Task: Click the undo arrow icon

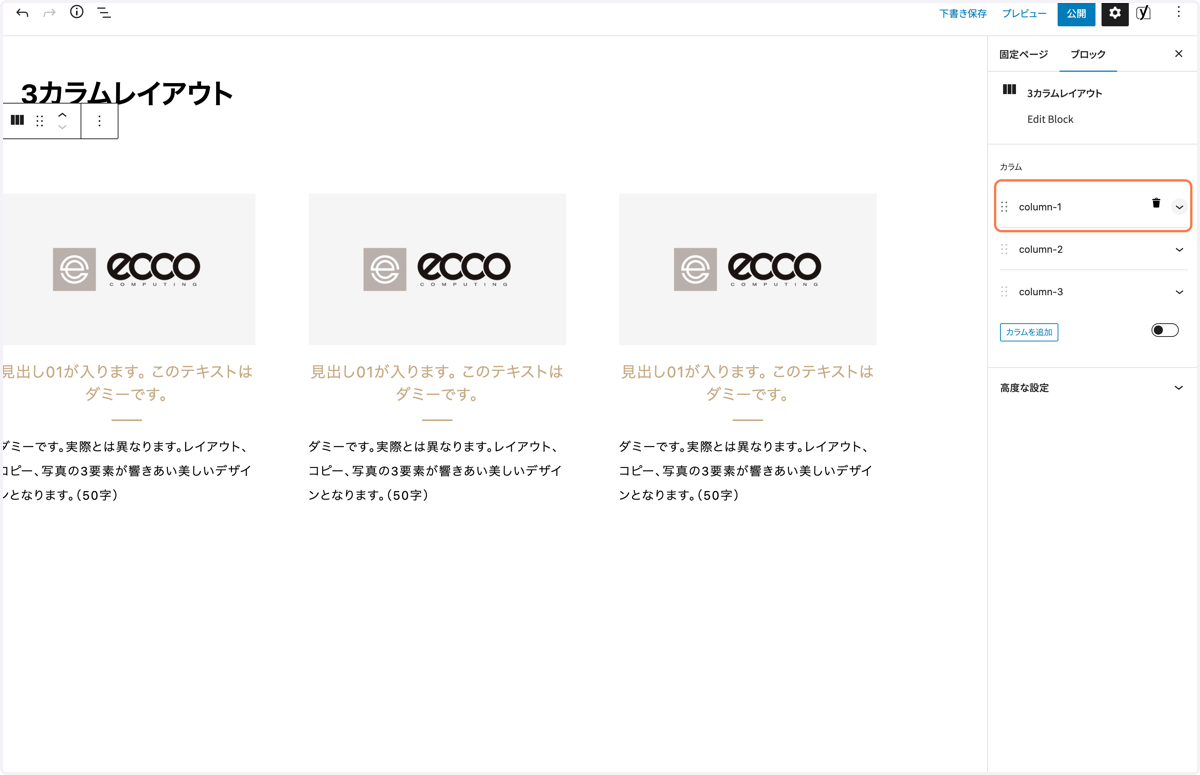Action: pyautogui.click(x=22, y=13)
